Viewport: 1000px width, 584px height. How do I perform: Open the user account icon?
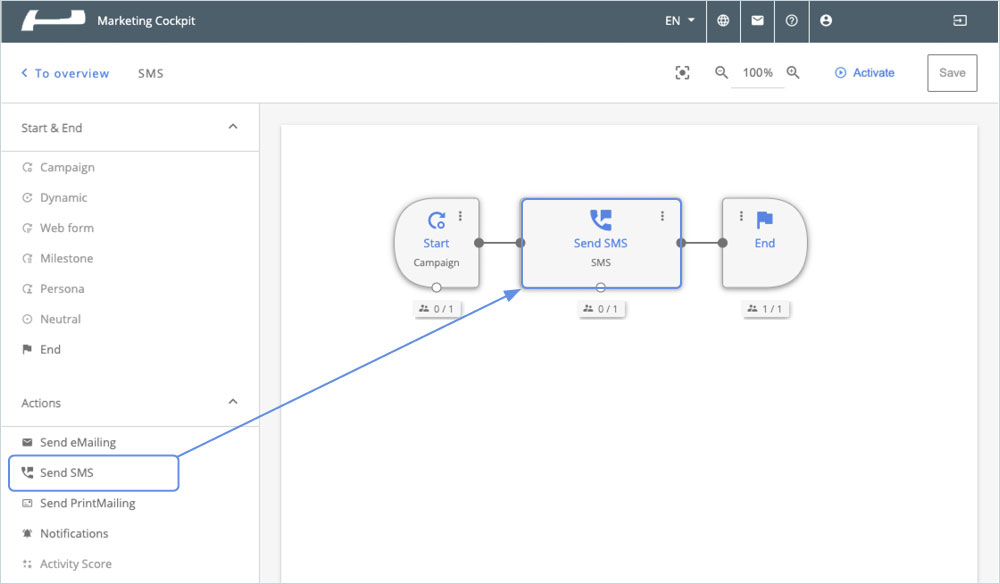pyautogui.click(x=826, y=21)
